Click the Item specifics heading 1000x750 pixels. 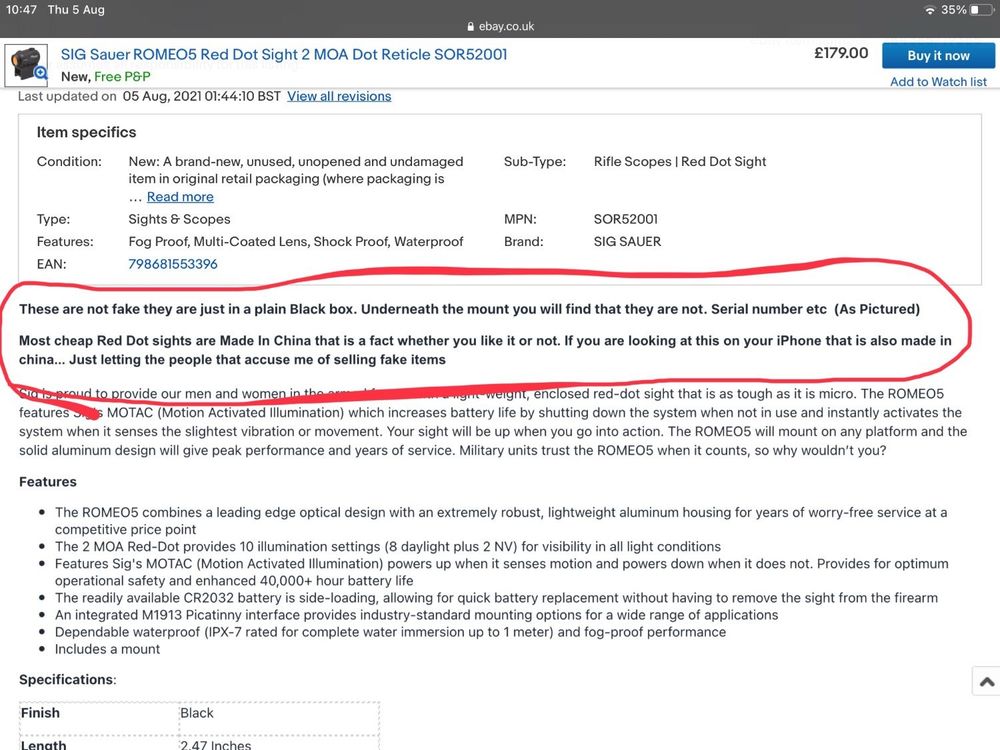[86, 132]
